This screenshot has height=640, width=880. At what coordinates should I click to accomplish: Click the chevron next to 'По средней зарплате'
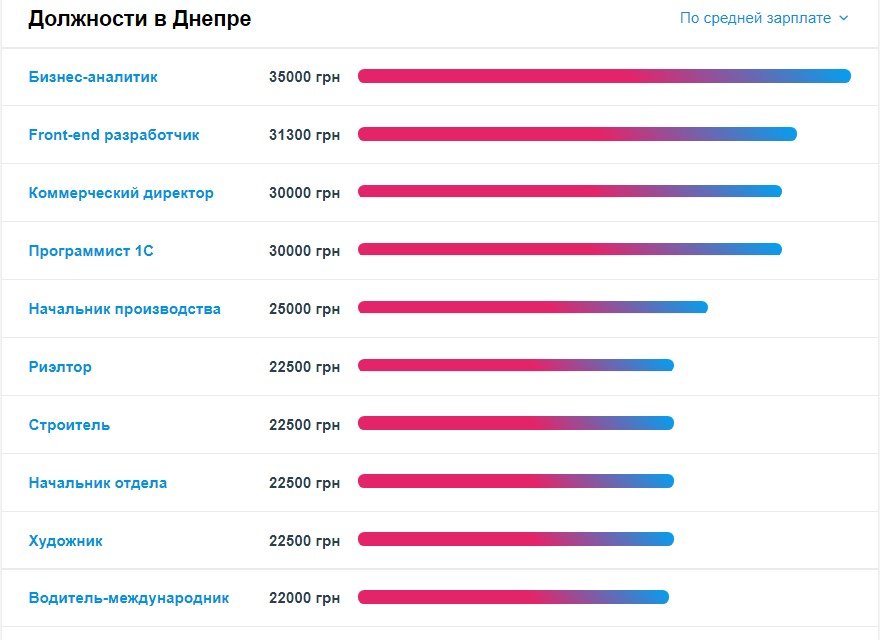843,18
